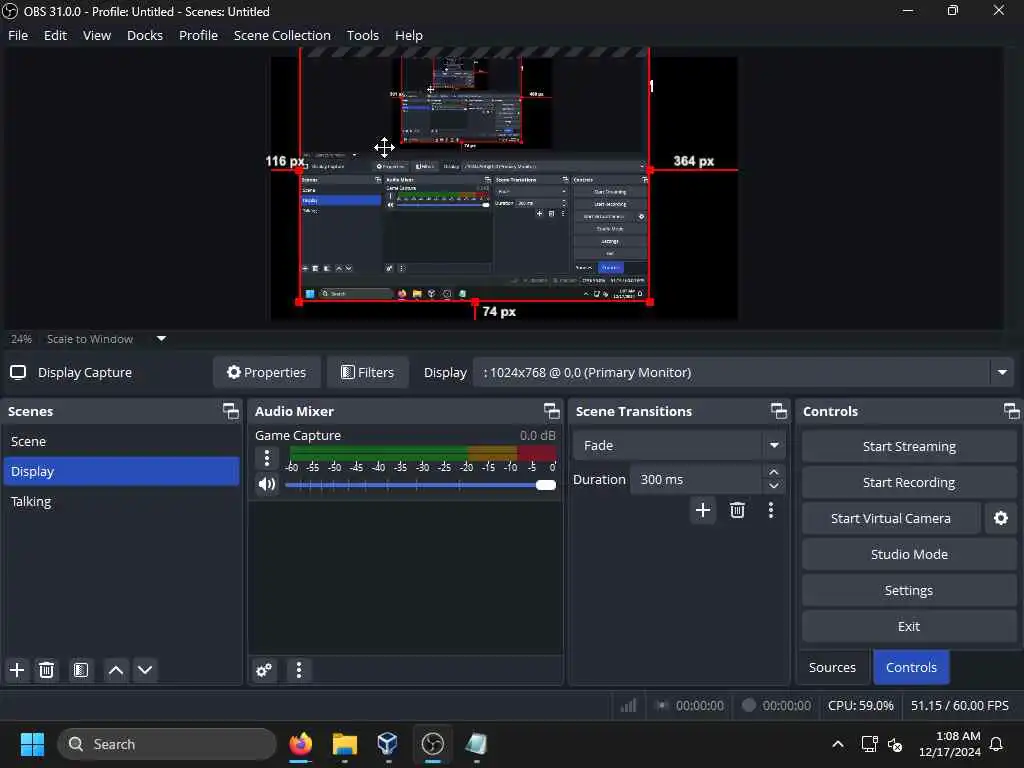Open Windows Start menu

coord(32,744)
